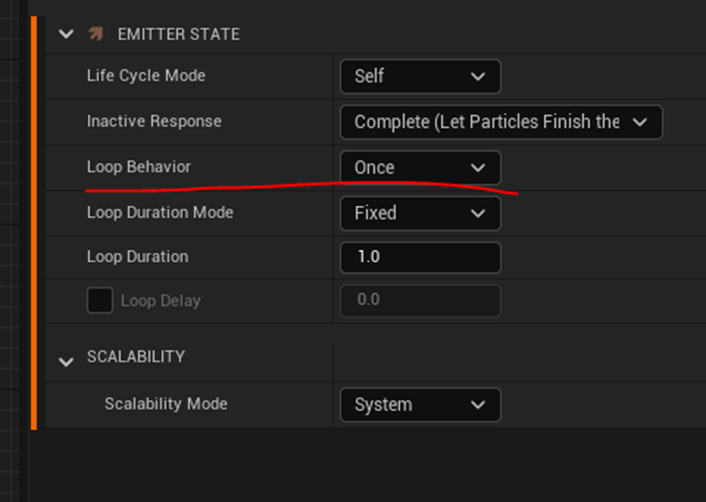Viewport: 706px width, 502px height.
Task: Click the Loop Duration value field
Action: coord(420,257)
